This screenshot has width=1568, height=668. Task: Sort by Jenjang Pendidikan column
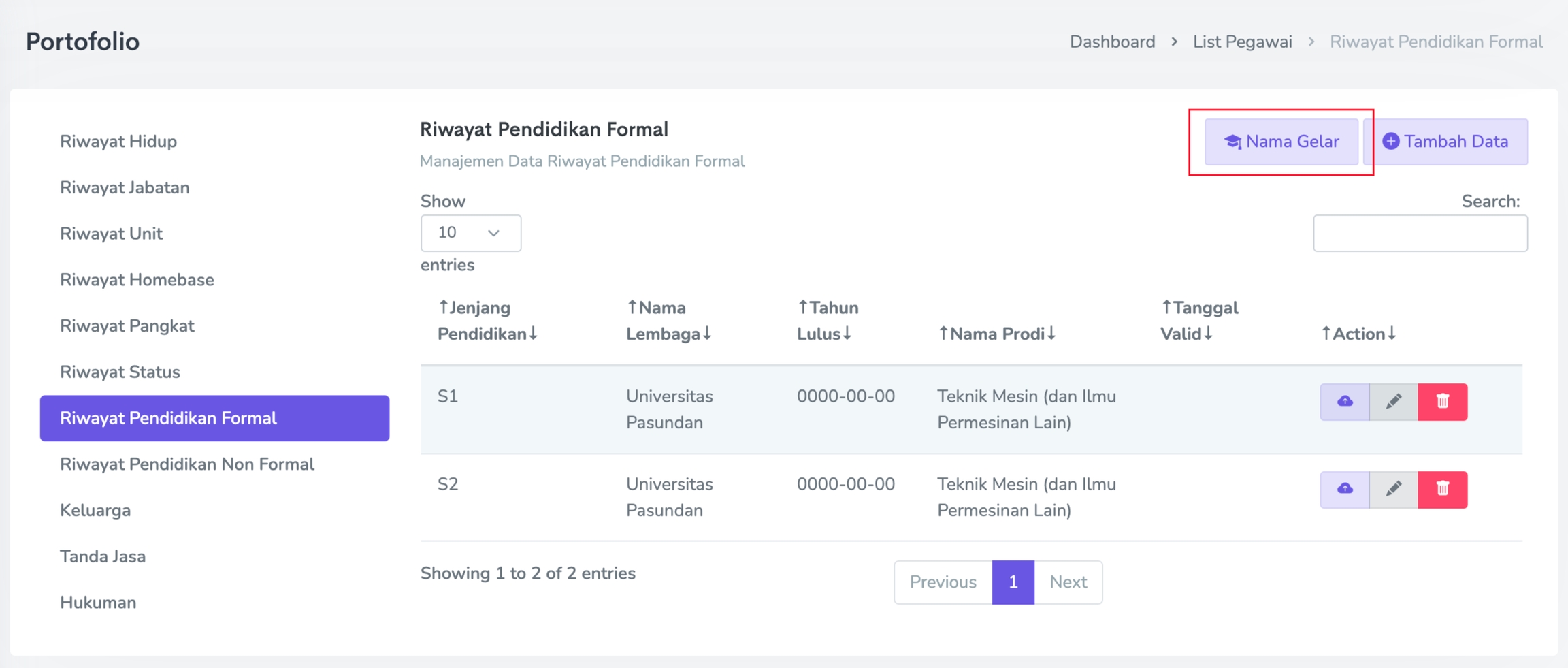[487, 321]
